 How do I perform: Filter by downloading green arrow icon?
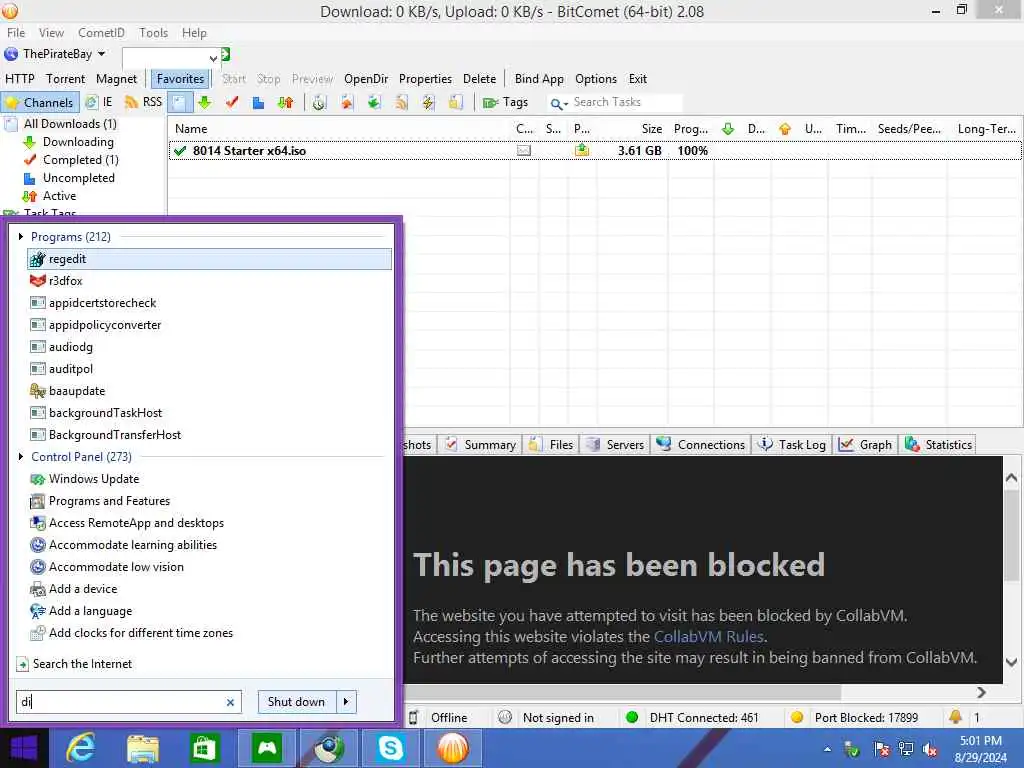(x=205, y=103)
